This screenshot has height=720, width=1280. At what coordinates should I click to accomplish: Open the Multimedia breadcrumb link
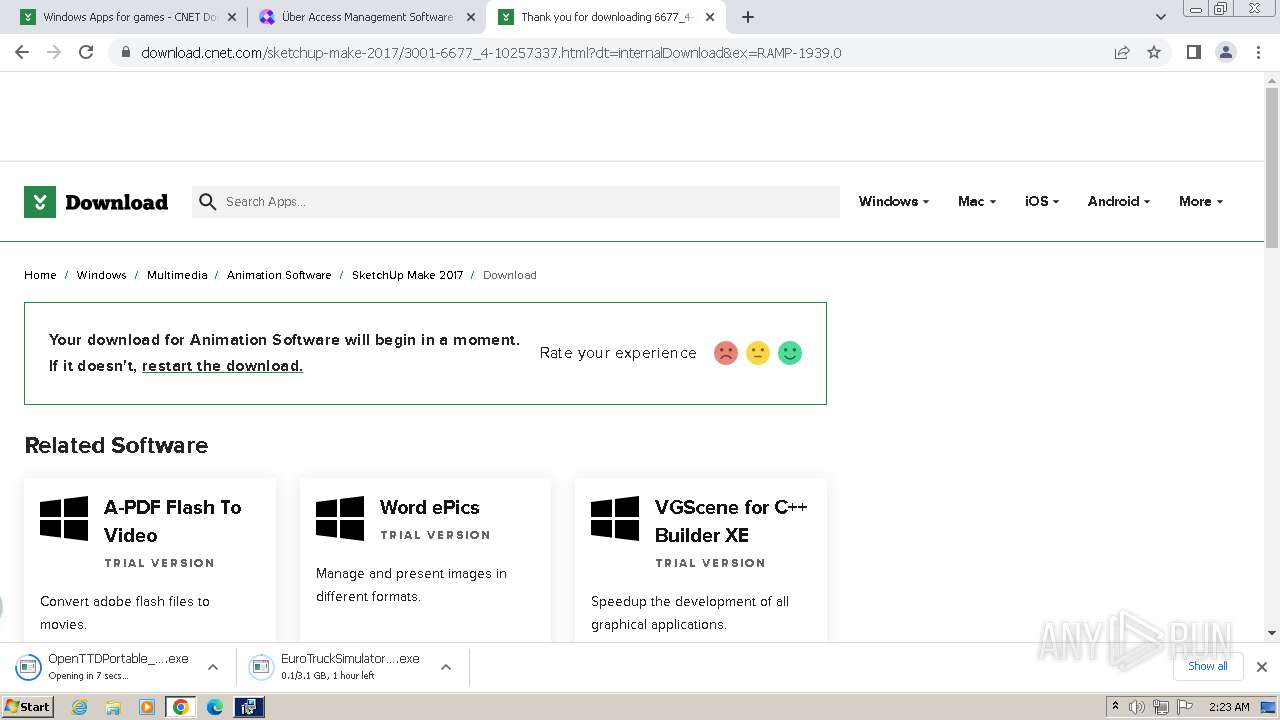click(177, 275)
